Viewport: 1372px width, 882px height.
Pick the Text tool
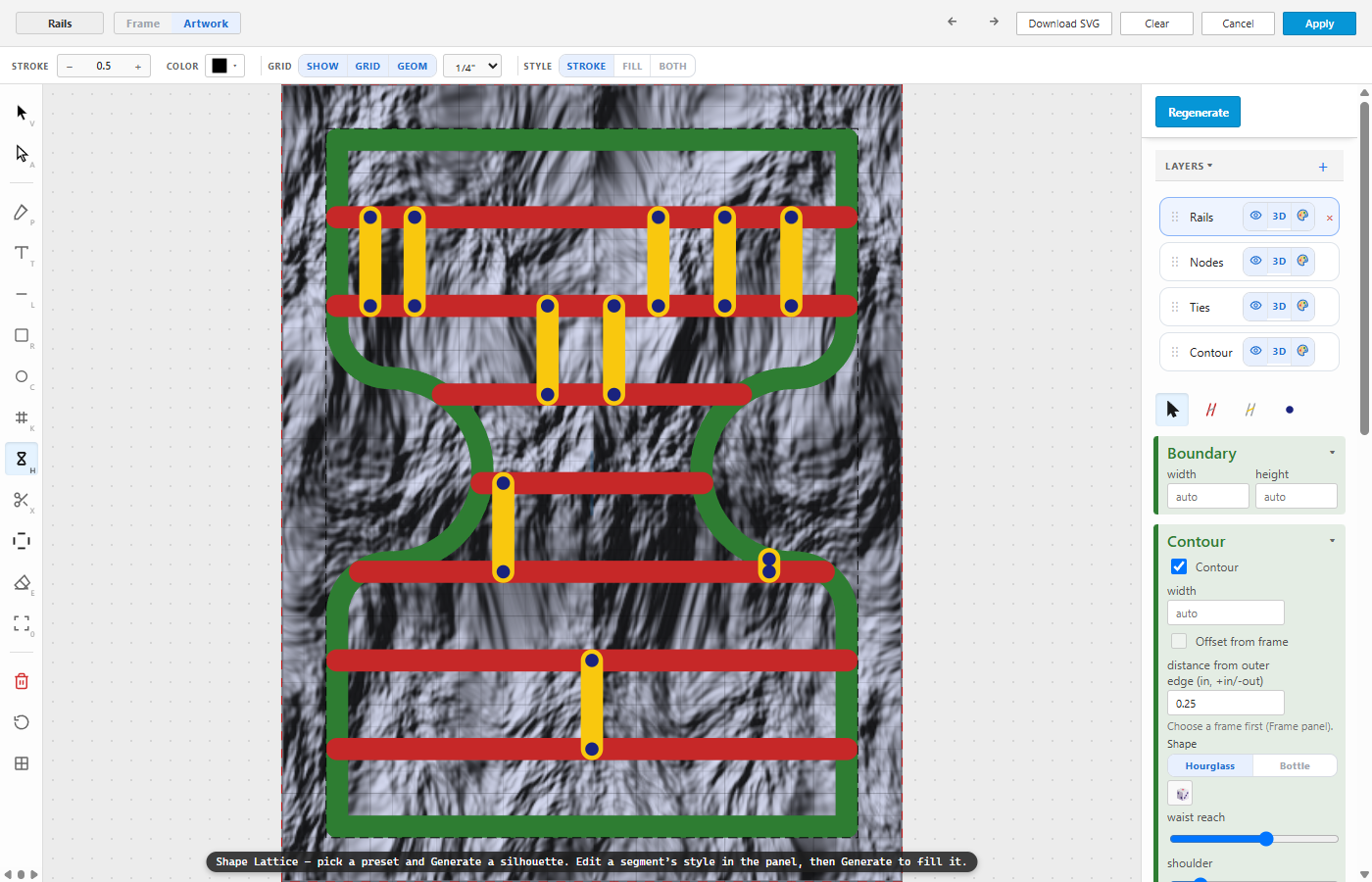coord(22,253)
